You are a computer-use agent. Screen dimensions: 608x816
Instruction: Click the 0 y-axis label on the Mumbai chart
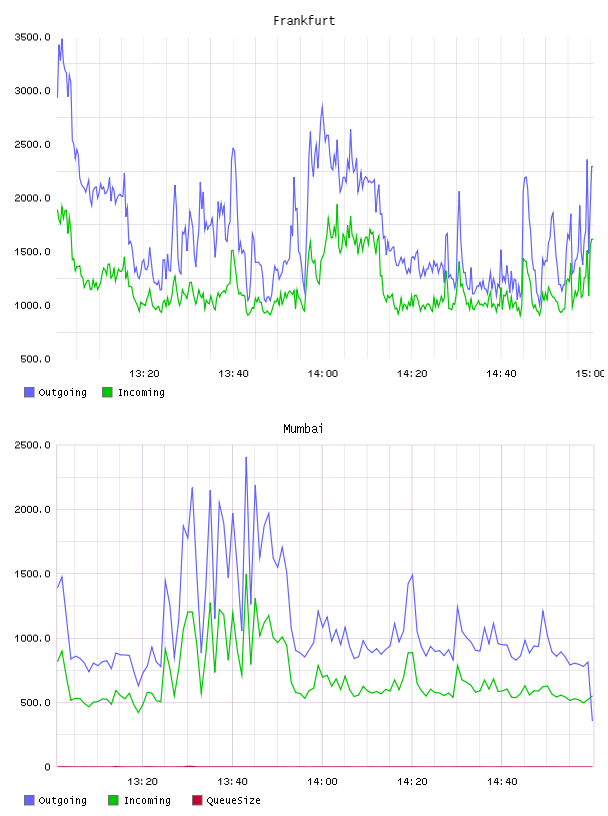point(47,767)
